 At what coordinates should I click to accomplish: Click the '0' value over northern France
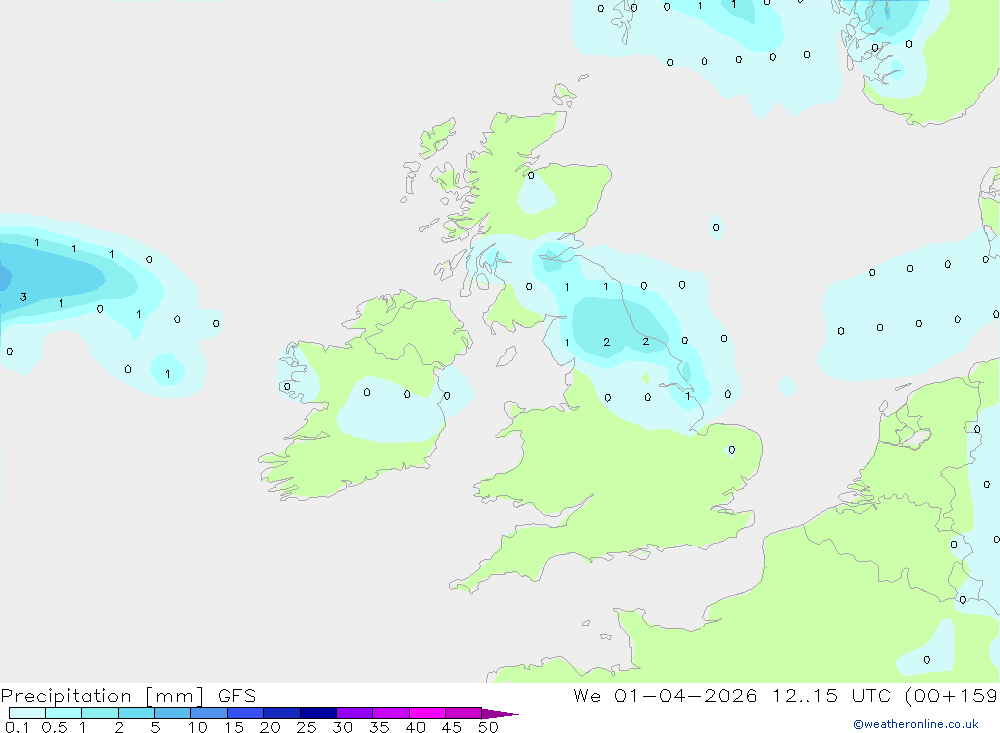(927, 660)
